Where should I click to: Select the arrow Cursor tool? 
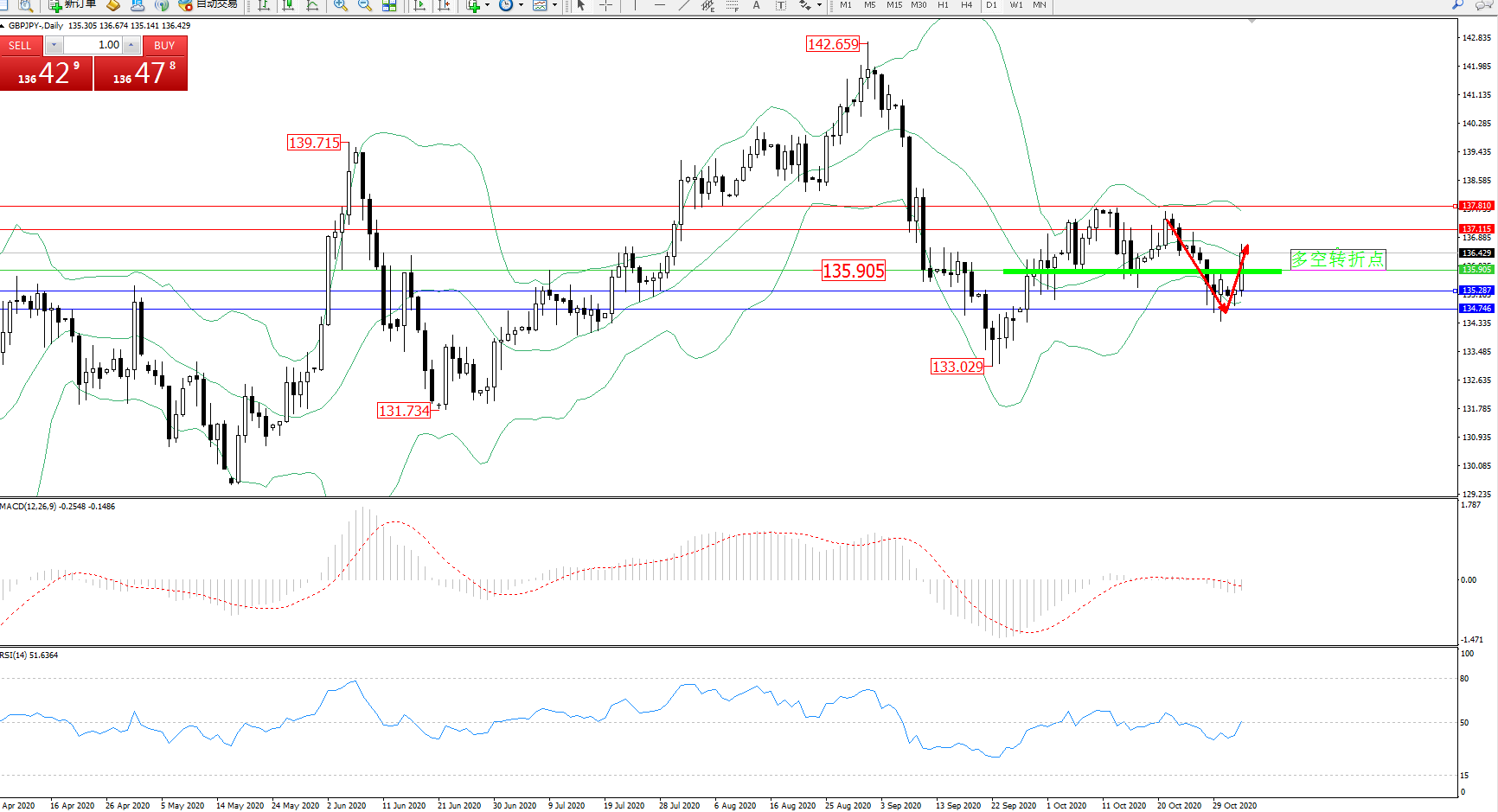581,5
